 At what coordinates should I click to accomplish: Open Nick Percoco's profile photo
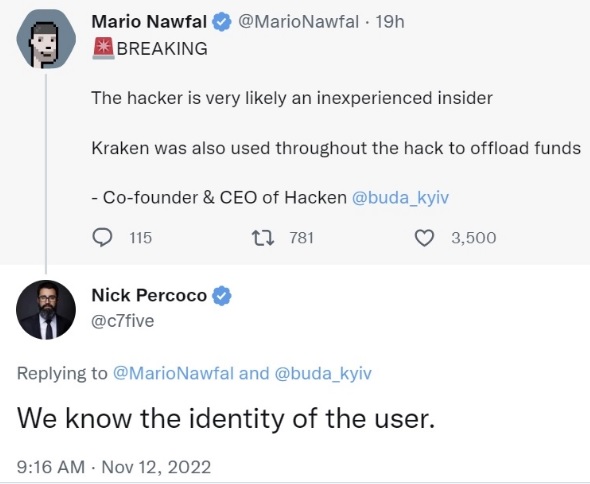point(46,310)
